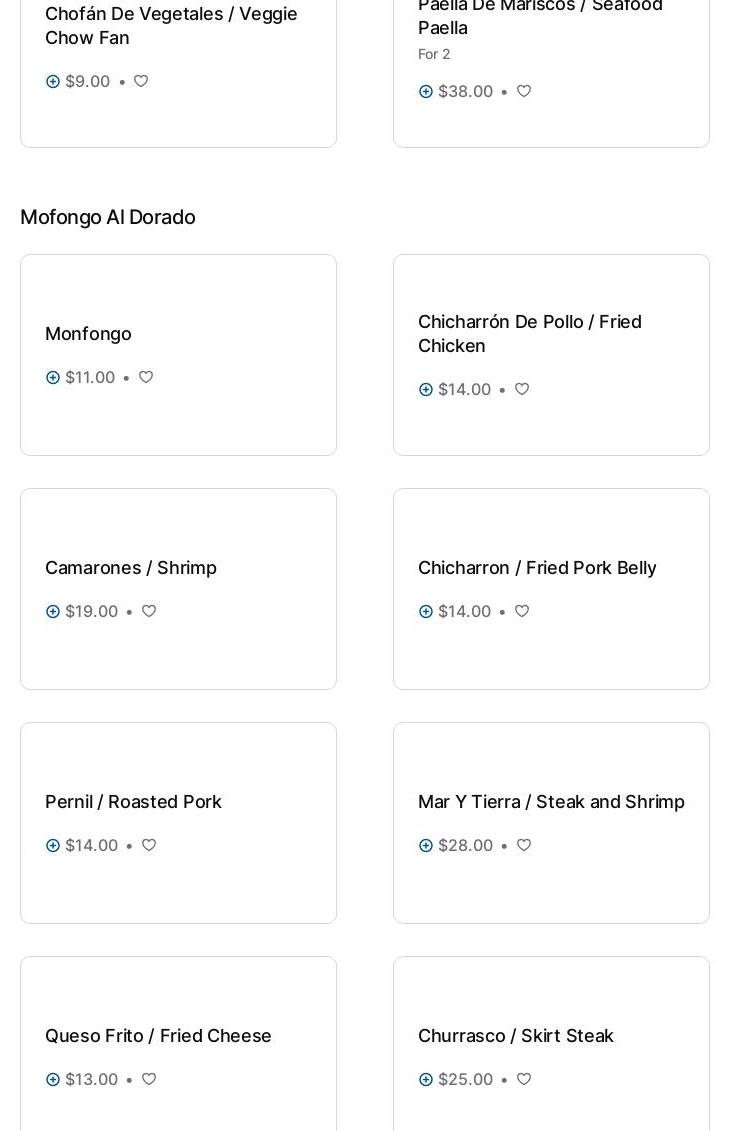Toggle favorite heart for Mar Y Tierra

tap(524, 845)
